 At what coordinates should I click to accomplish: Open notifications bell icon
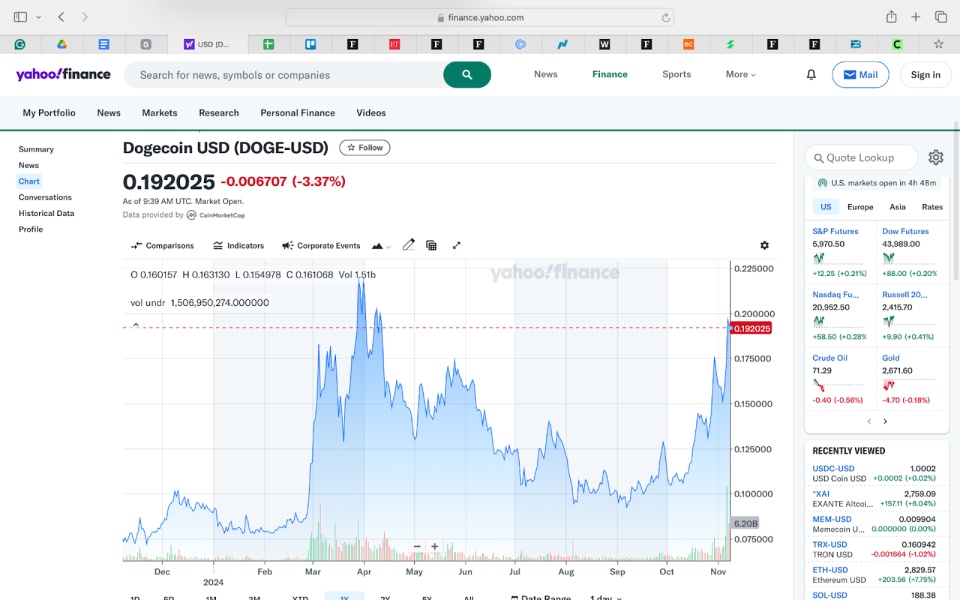(x=811, y=75)
